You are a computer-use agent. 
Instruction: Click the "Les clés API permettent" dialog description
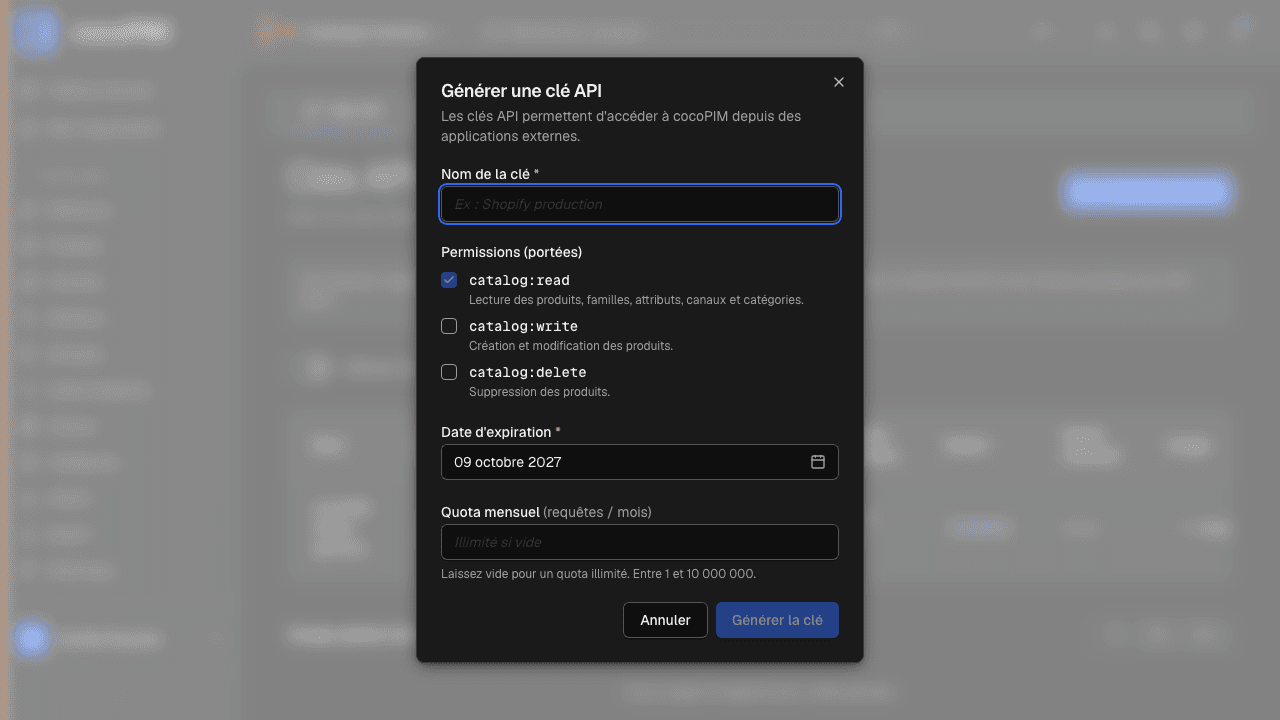pyautogui.click(x=621, y=126)
